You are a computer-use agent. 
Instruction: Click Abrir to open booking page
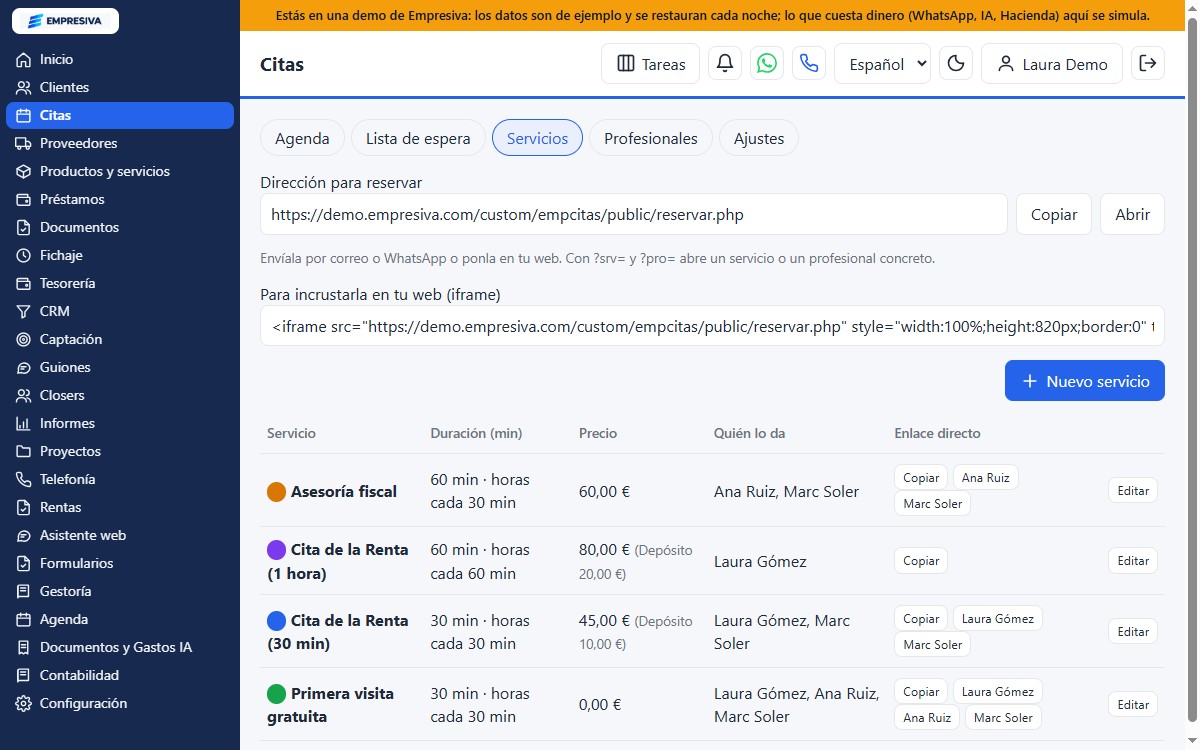(x=1133, y=214)
